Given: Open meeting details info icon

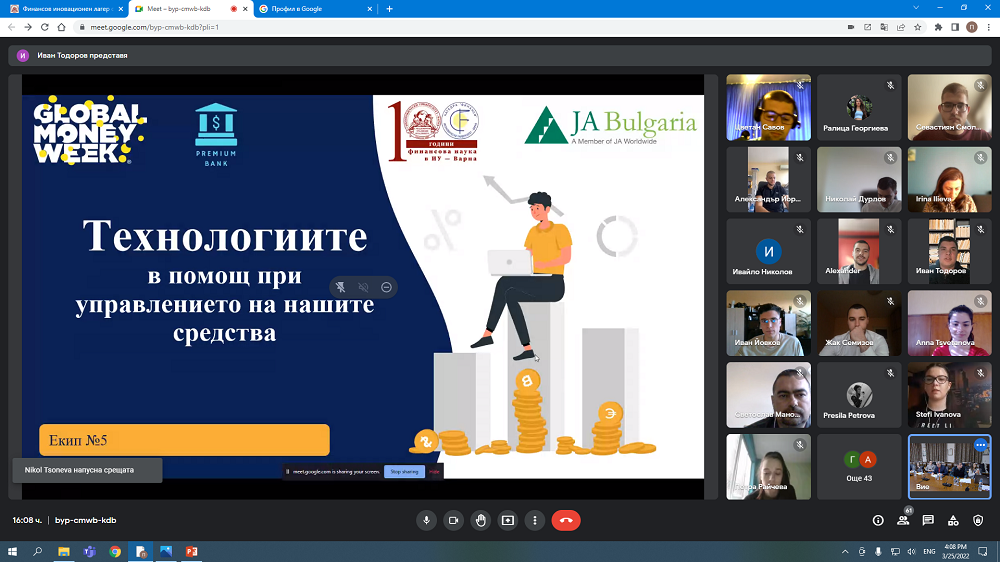Looking at the screenshot, I should (878, 521).
